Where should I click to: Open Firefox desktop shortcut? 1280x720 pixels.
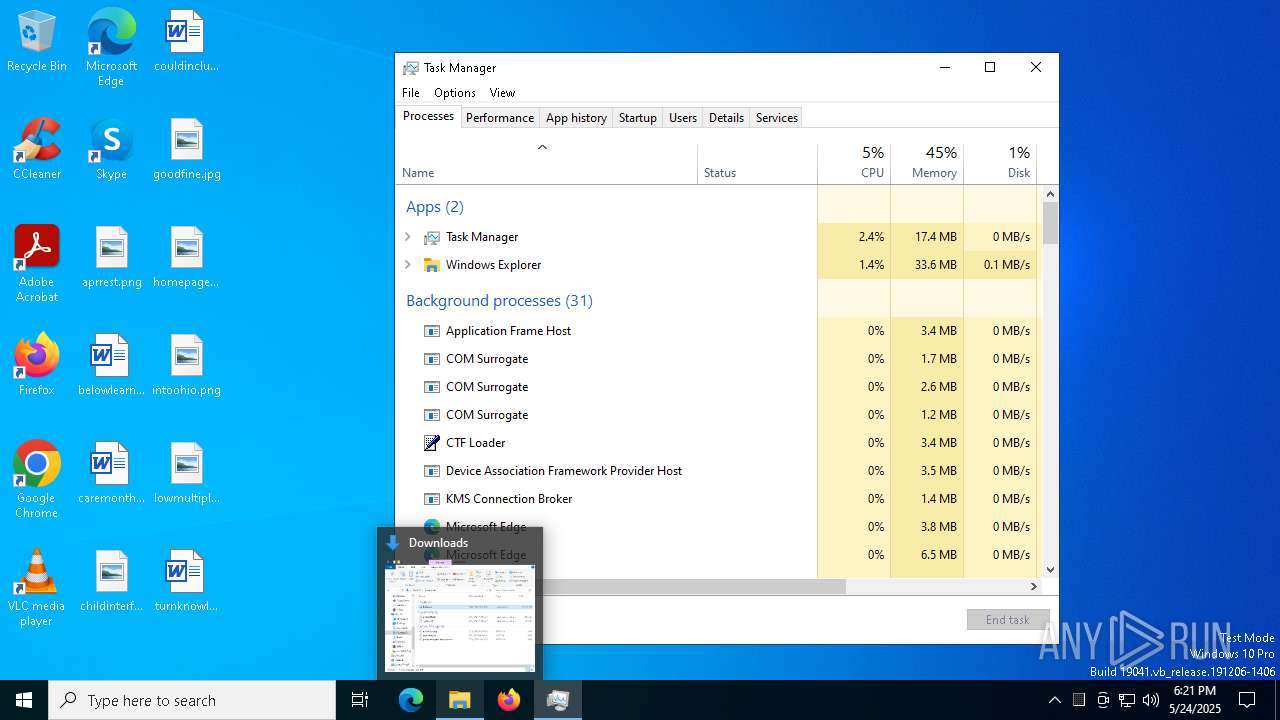point(37,365)
